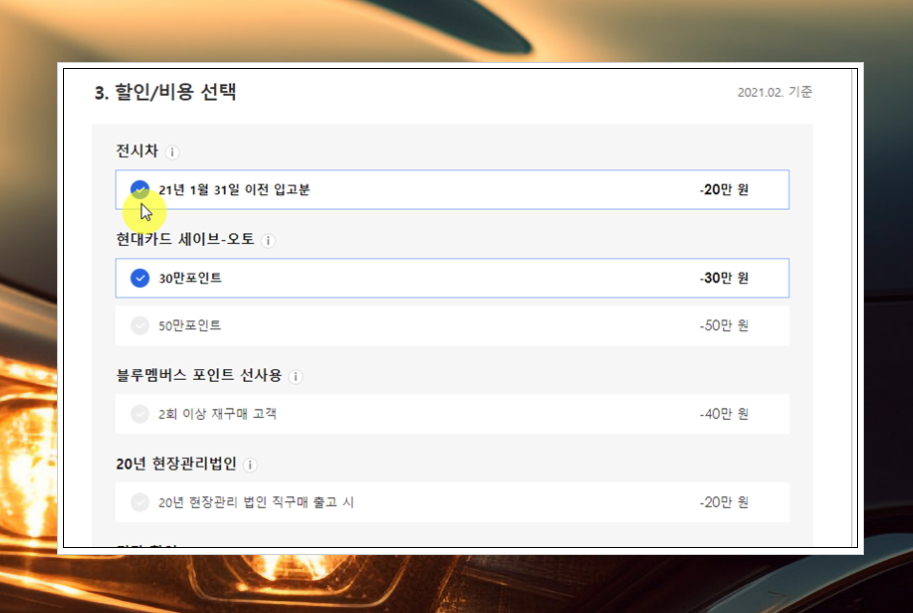Click the 3. 할인/비용 선택 heading

(x=165, y=93)
